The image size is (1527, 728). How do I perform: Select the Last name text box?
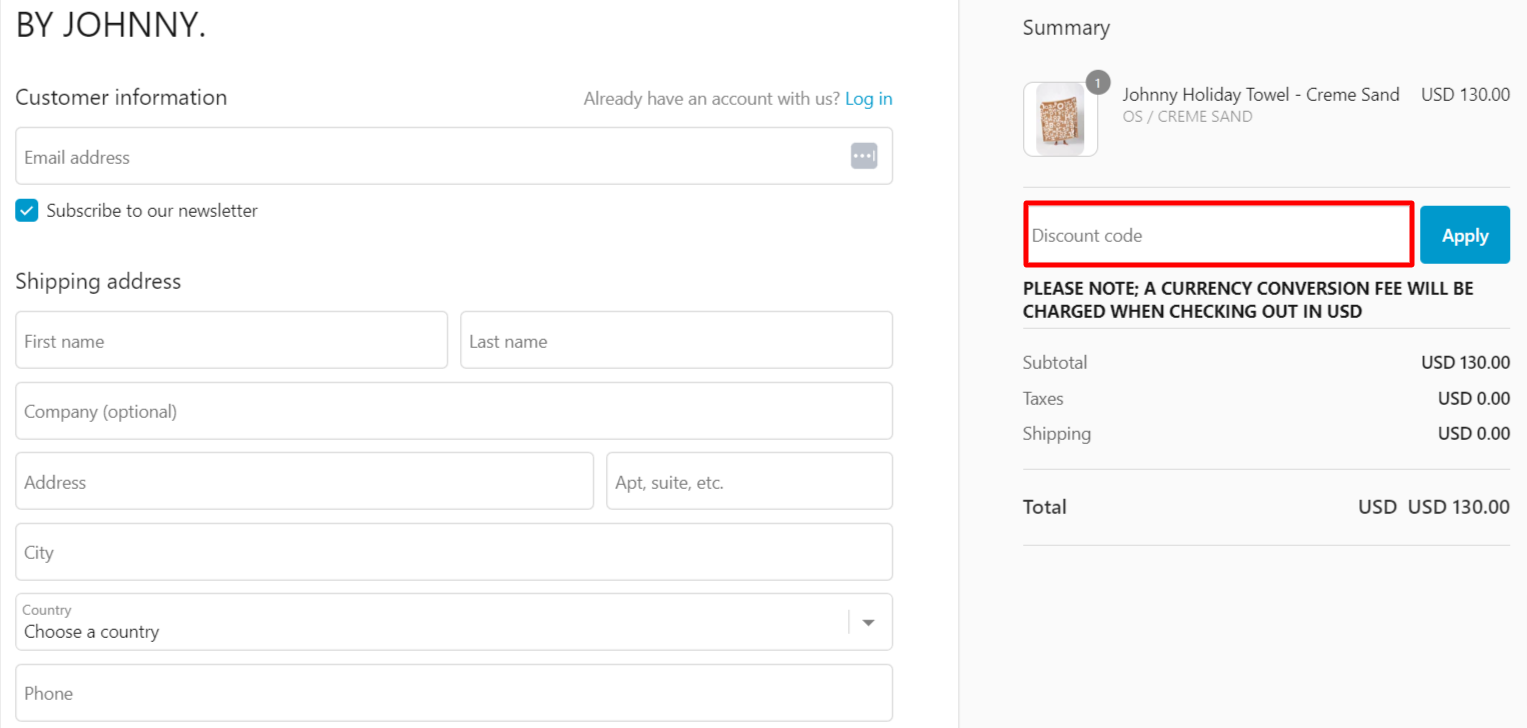(x=676, y=341)
